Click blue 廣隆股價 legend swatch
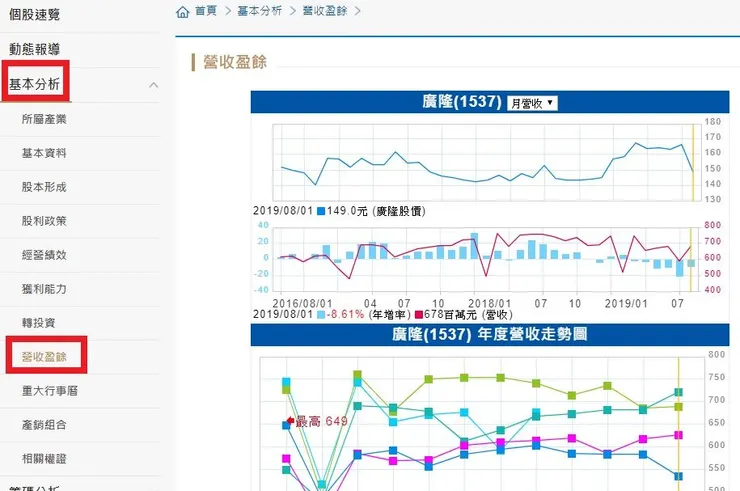740x491 pixels. point(321,211)
